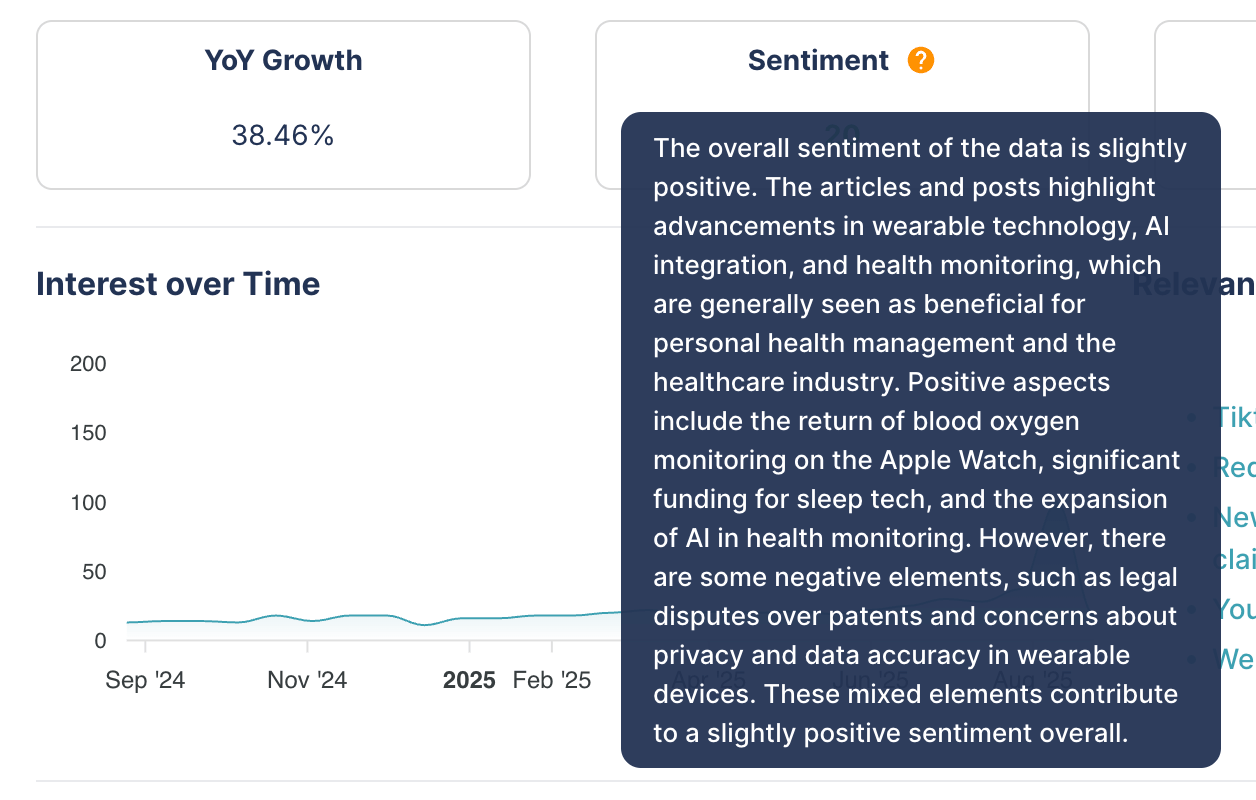
Task: Pick the Feb '25 x-axis label
Action: click(551, 681)
